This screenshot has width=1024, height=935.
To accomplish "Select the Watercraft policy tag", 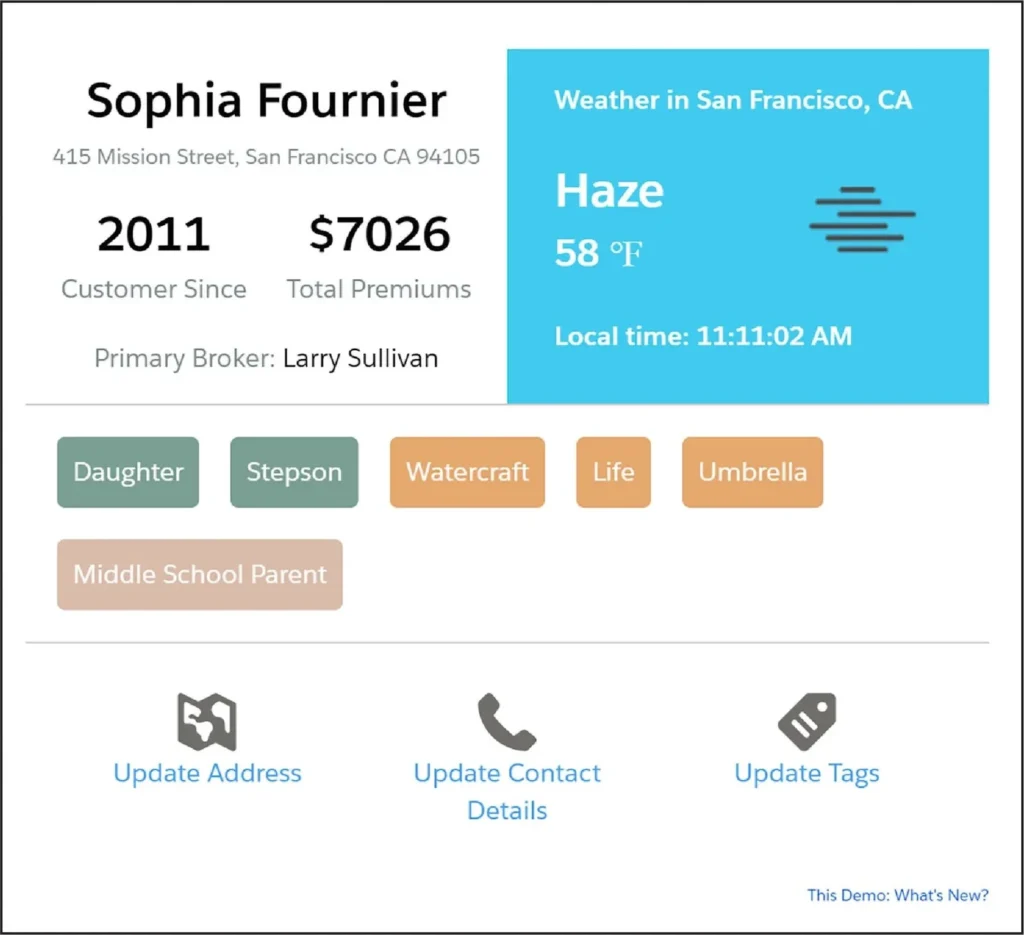I will (x=467, y=472).
